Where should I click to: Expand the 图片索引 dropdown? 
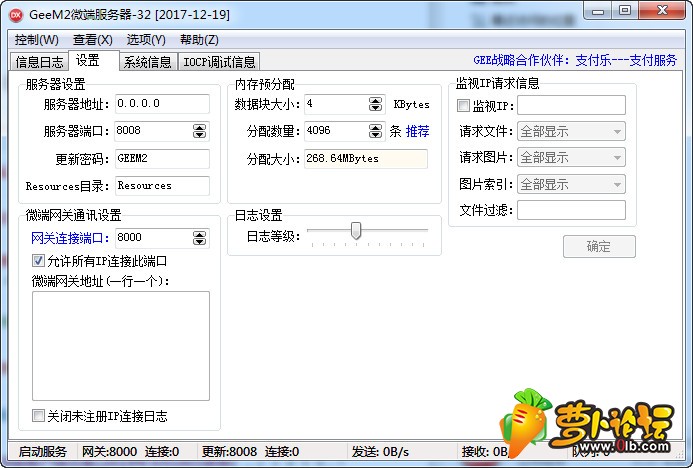[x=571, y=184]
